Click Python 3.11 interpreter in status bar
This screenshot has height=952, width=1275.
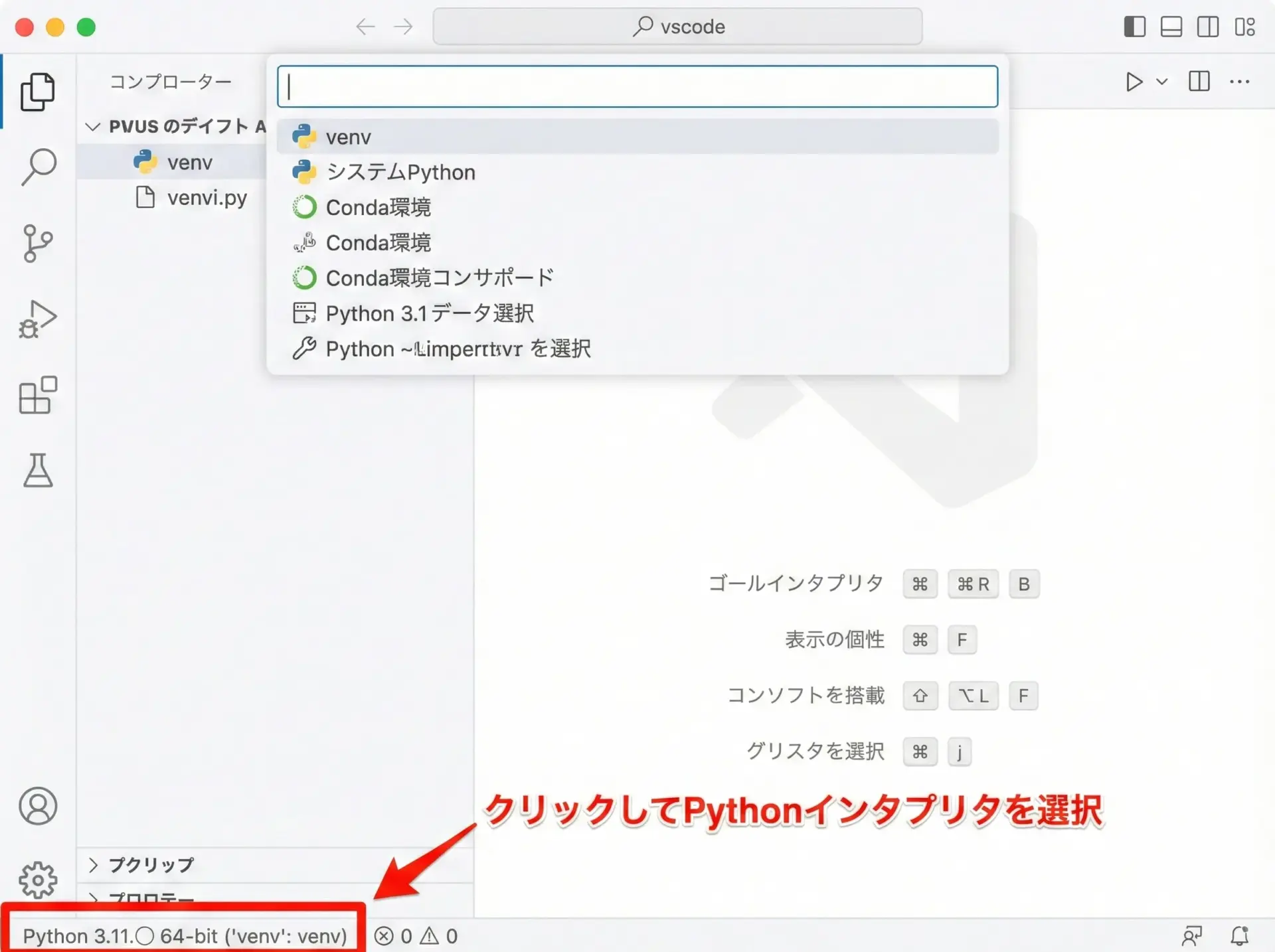[x=185, y=935]
